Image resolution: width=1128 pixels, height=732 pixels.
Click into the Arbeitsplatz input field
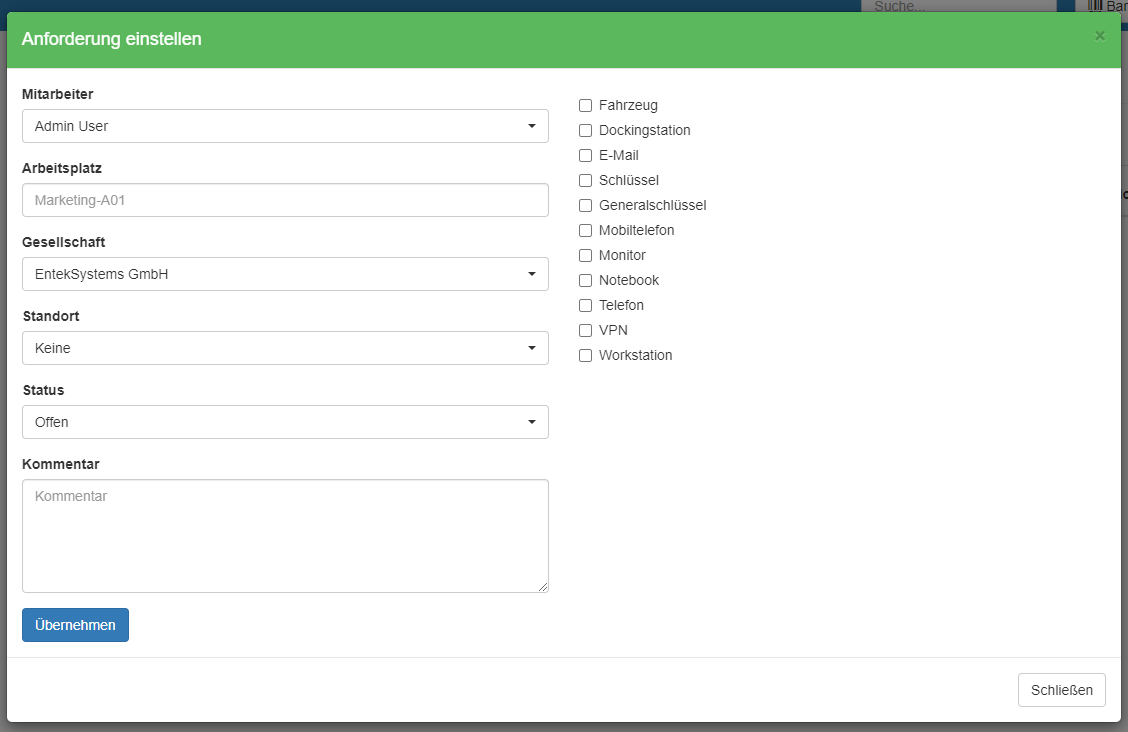click(285, 200)
